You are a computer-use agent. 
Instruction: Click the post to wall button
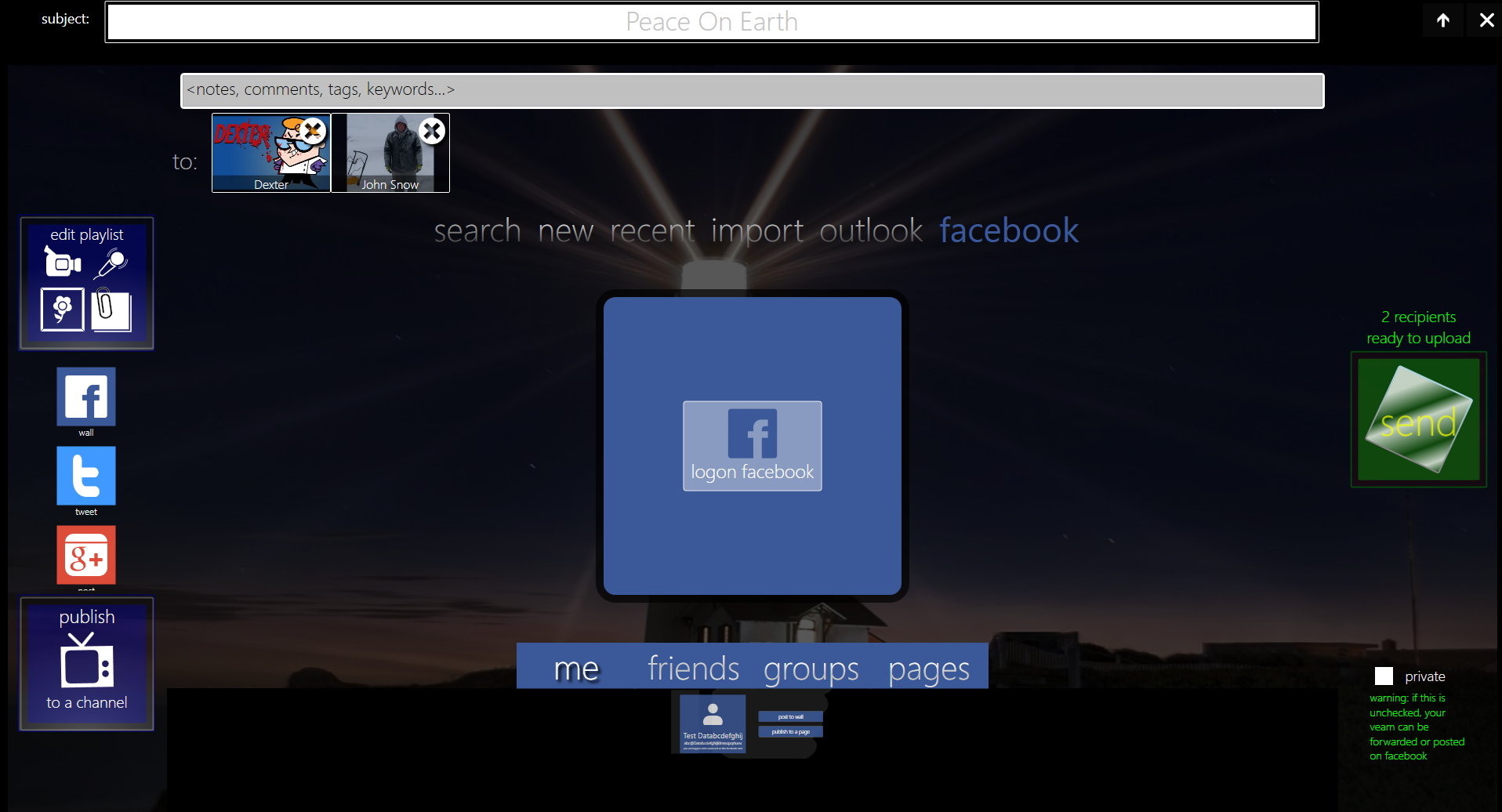point(790,716)
